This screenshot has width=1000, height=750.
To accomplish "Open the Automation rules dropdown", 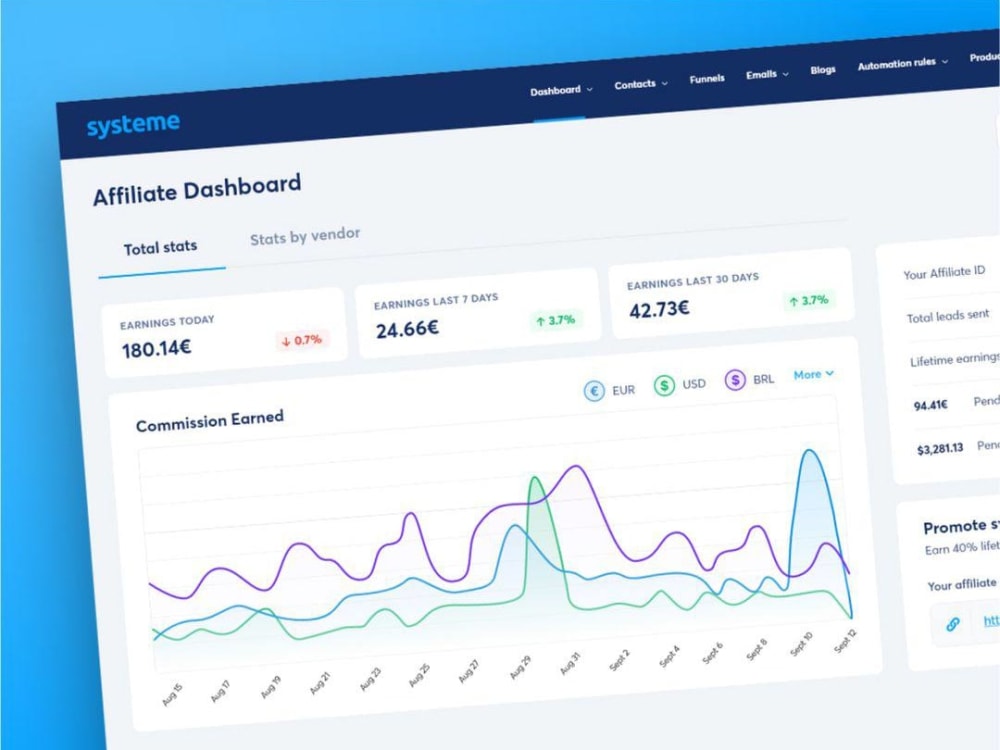I will click(902, 63).
